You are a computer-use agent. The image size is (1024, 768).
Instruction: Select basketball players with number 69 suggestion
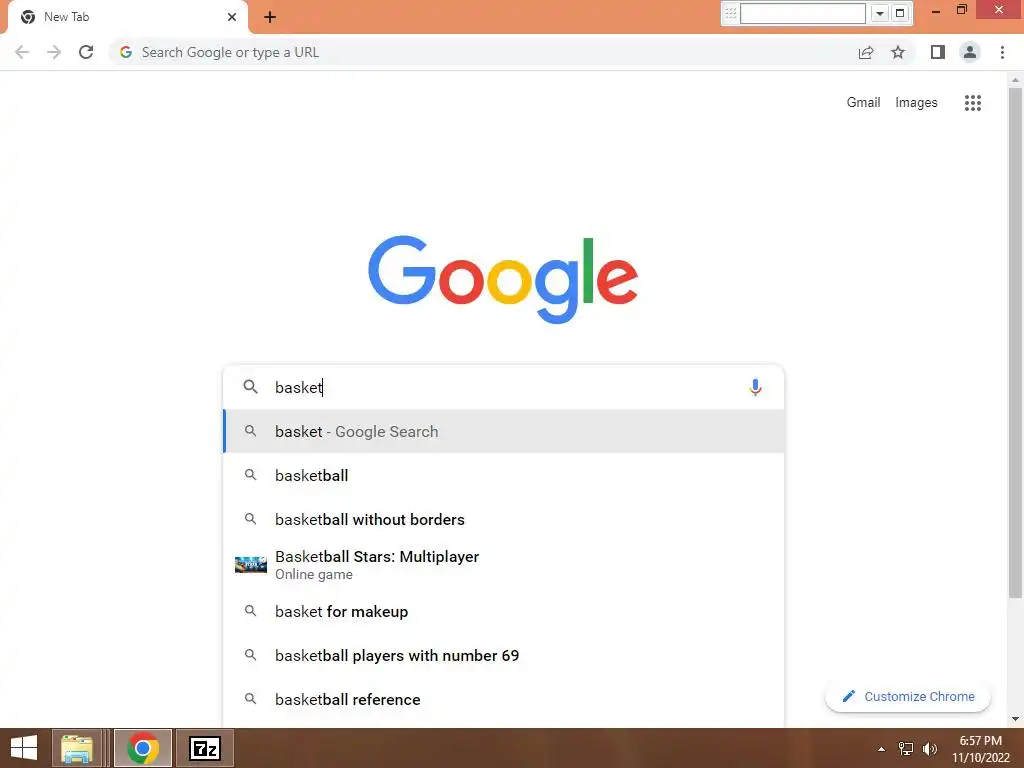[x=503, y=655]
